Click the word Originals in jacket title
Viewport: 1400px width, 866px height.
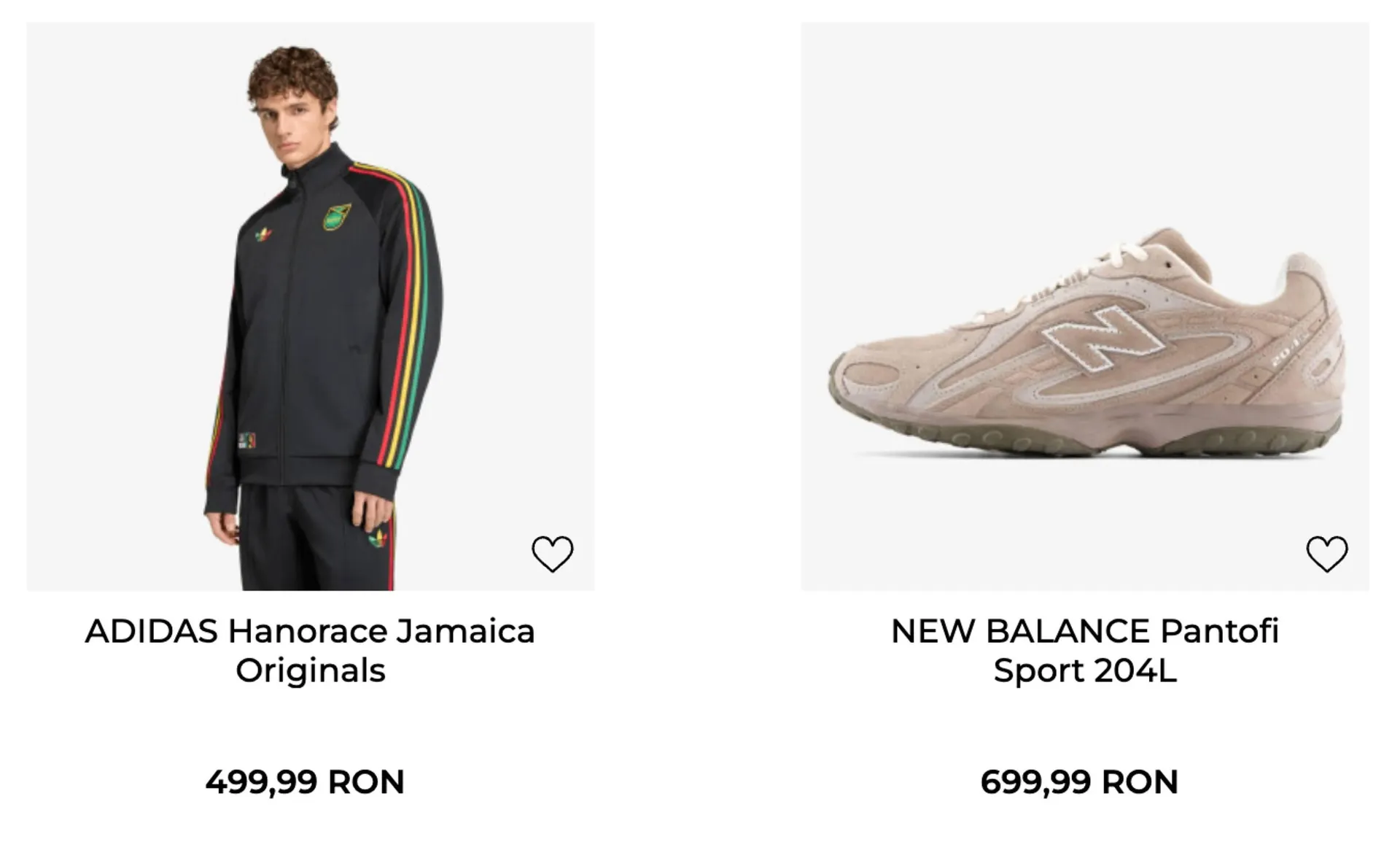tap(310, 670)
